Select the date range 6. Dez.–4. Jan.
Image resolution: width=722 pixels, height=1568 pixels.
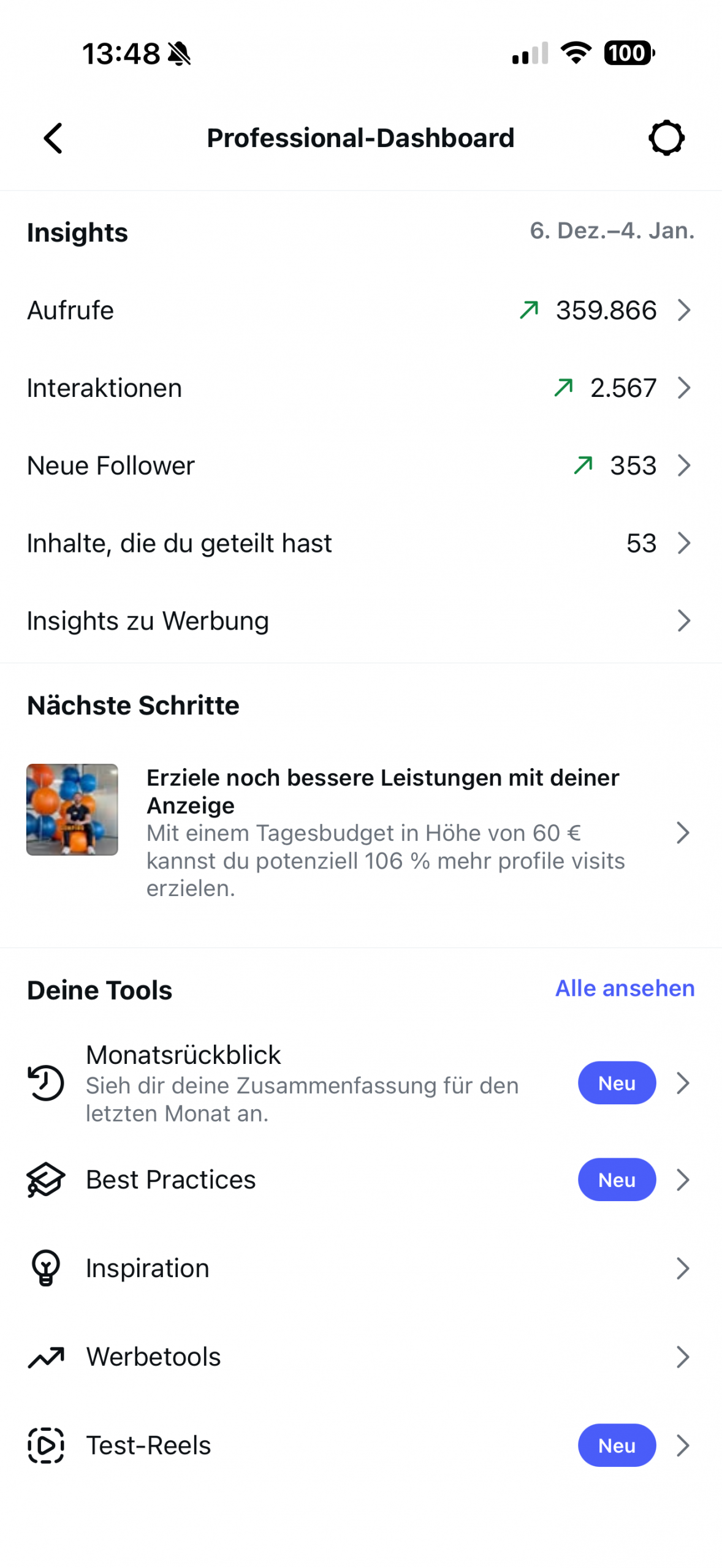[x=612, y=231]
